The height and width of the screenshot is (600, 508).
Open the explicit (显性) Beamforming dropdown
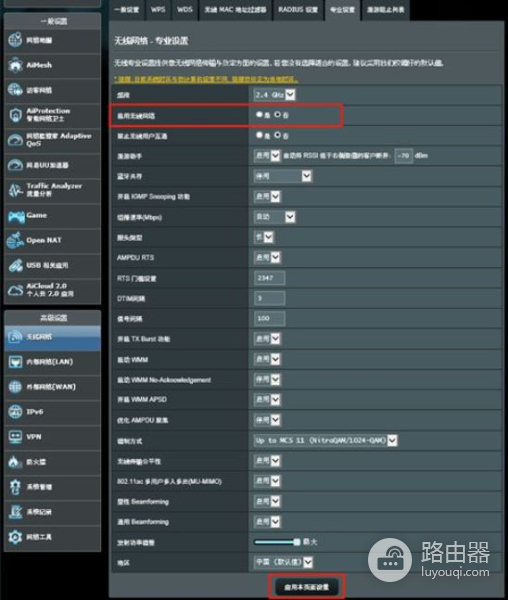pos(267,501)
